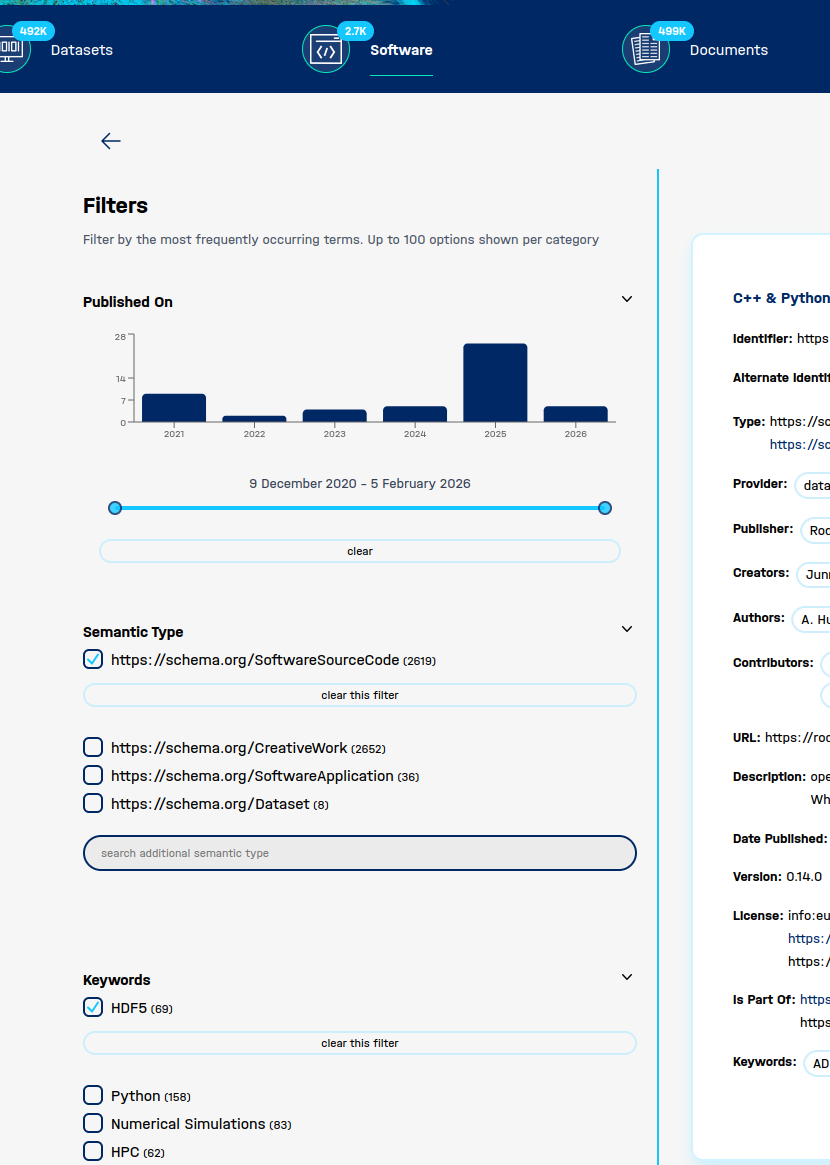Collapse the Keywords section

(627, 976)
